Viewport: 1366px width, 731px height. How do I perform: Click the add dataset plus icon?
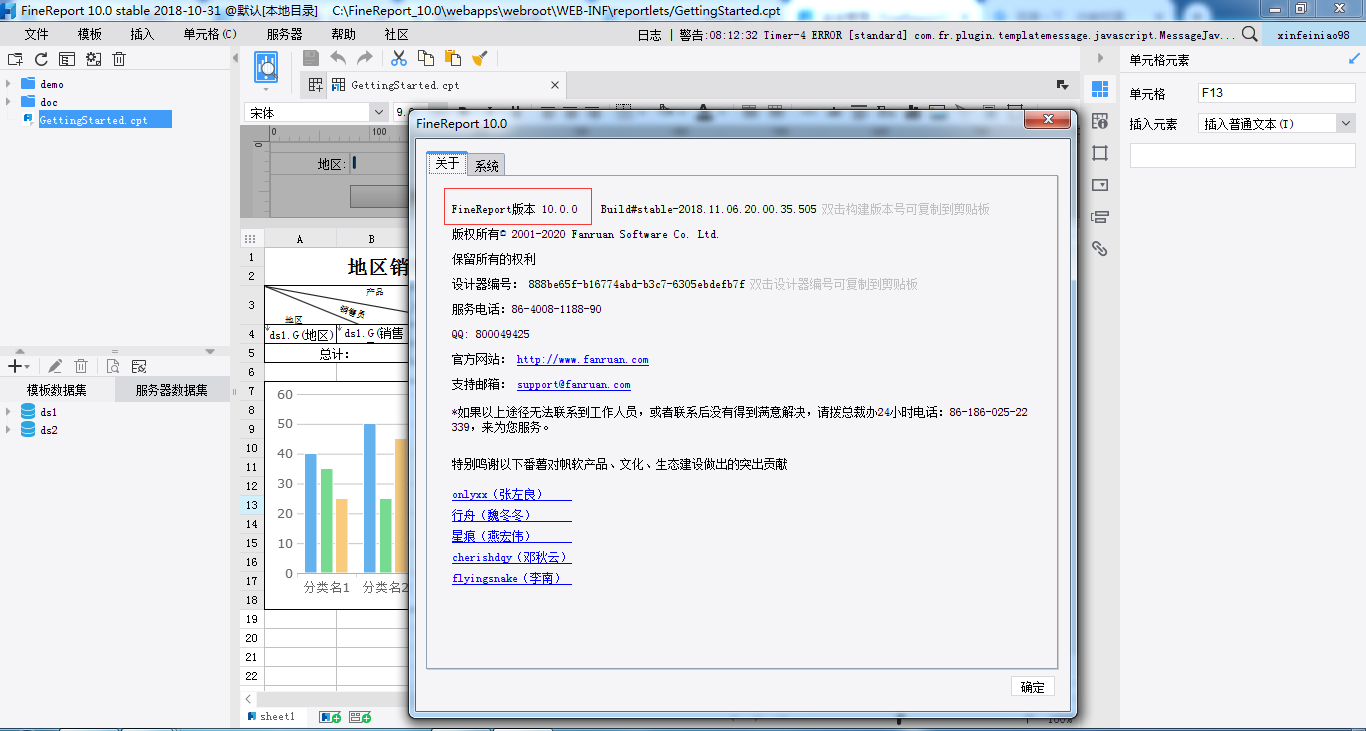[x=13, y=367]
